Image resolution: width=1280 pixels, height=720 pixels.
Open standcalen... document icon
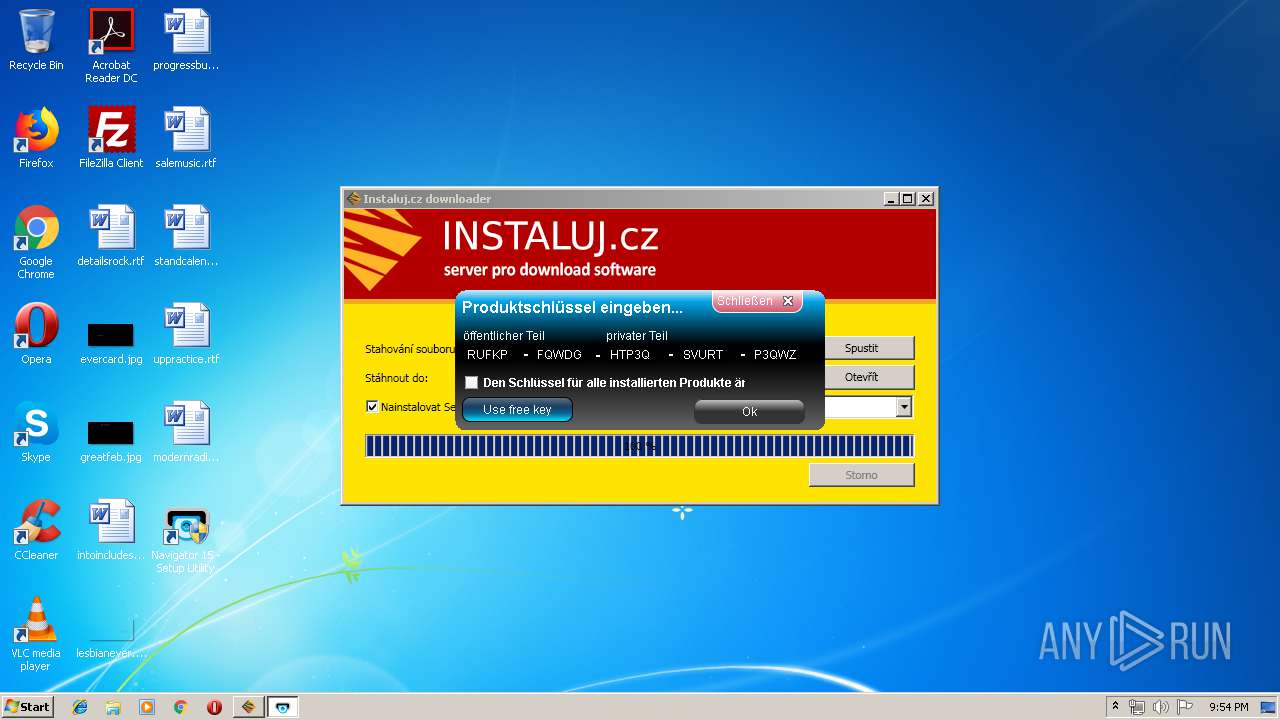pyautogui.click(x=186, y=237)
